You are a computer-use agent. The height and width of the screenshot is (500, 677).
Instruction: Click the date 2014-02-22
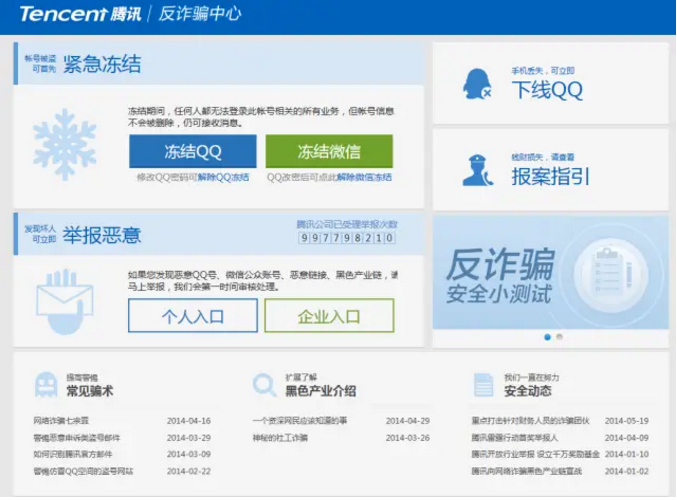coord(189,471)
